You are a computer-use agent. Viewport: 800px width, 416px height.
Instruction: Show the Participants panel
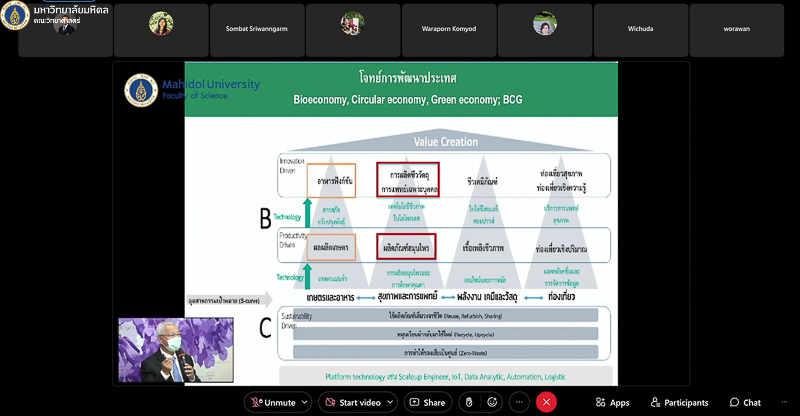(x=678, y=402)
